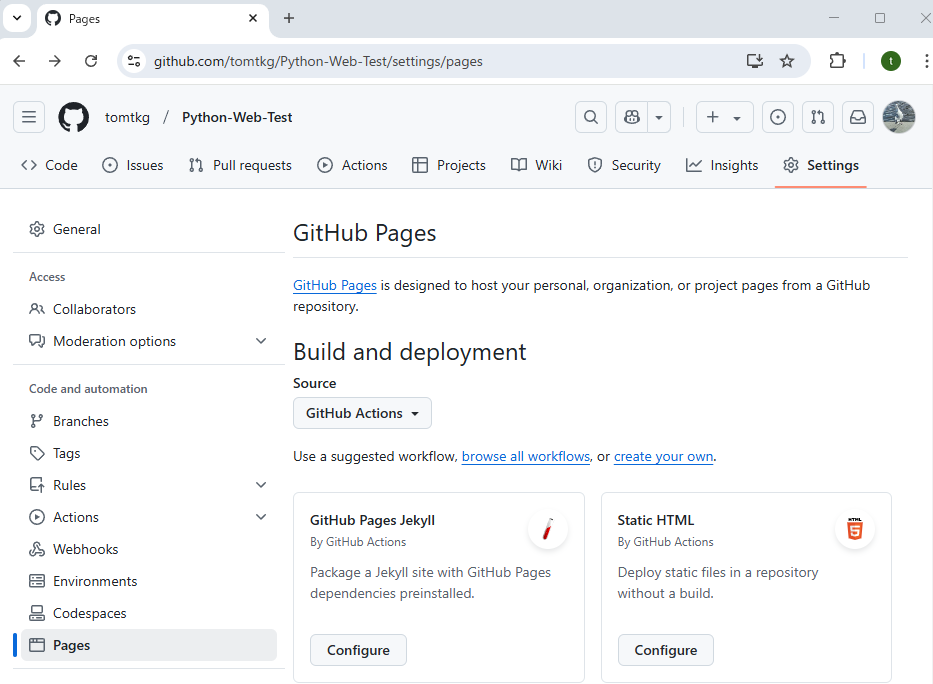Click the install site icon in the address bar
933x684 pixels.
pos(754,61)
